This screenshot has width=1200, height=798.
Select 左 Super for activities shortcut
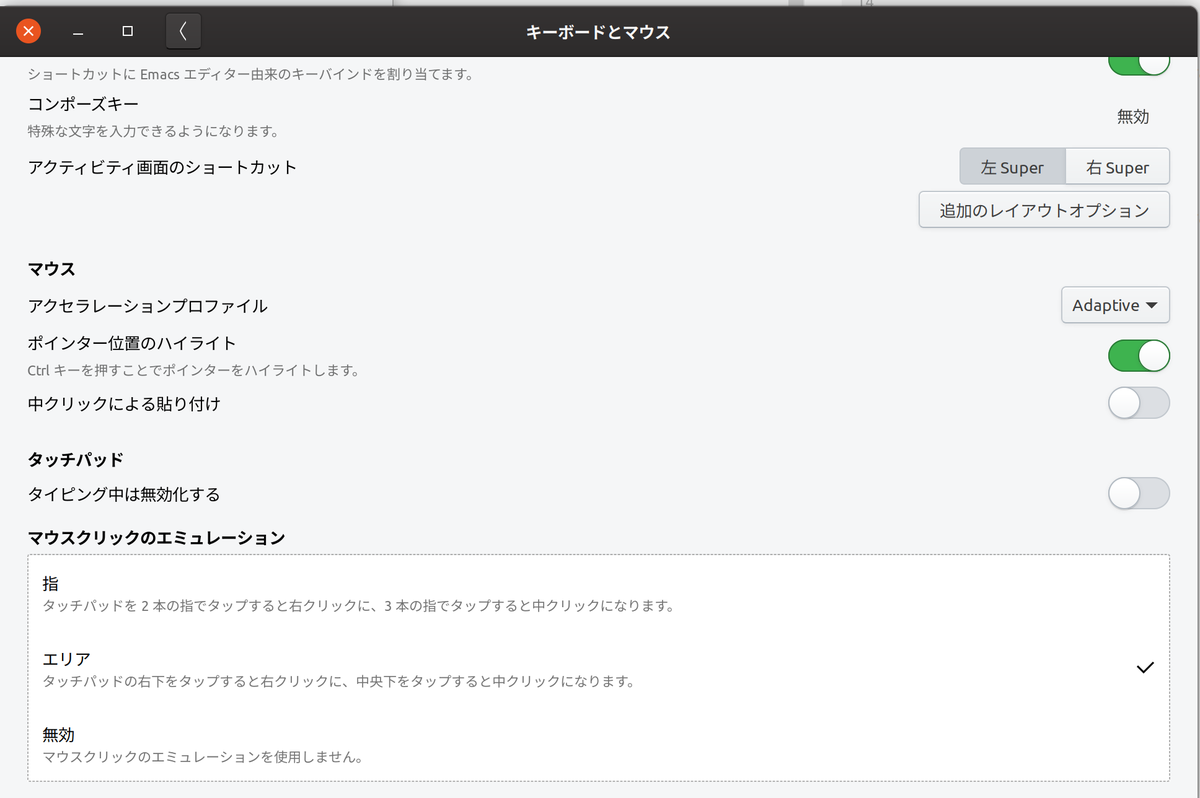tap(1012, 167)
